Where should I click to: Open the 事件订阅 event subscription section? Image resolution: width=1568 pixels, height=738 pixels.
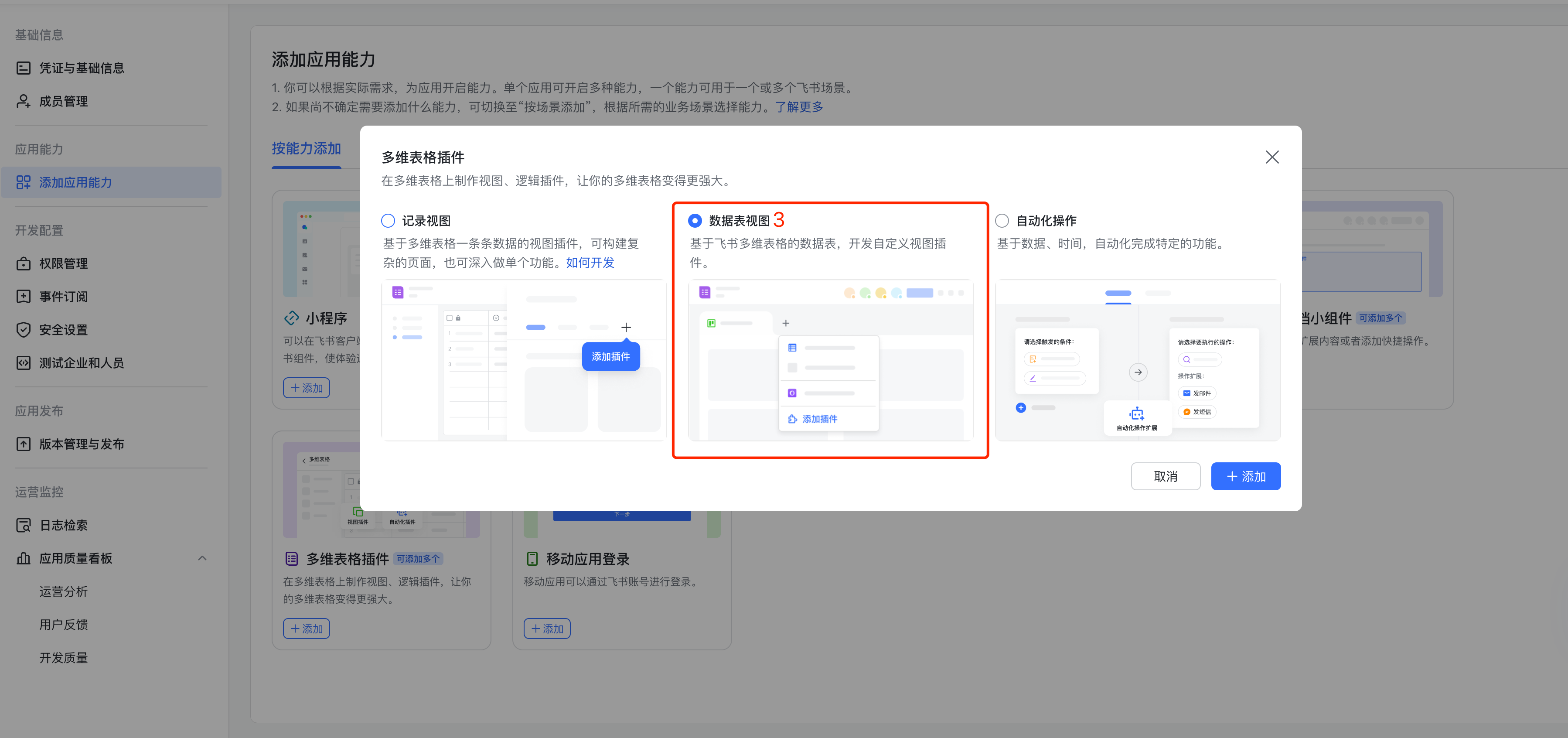pyautogui.click(x=63, y=297)
